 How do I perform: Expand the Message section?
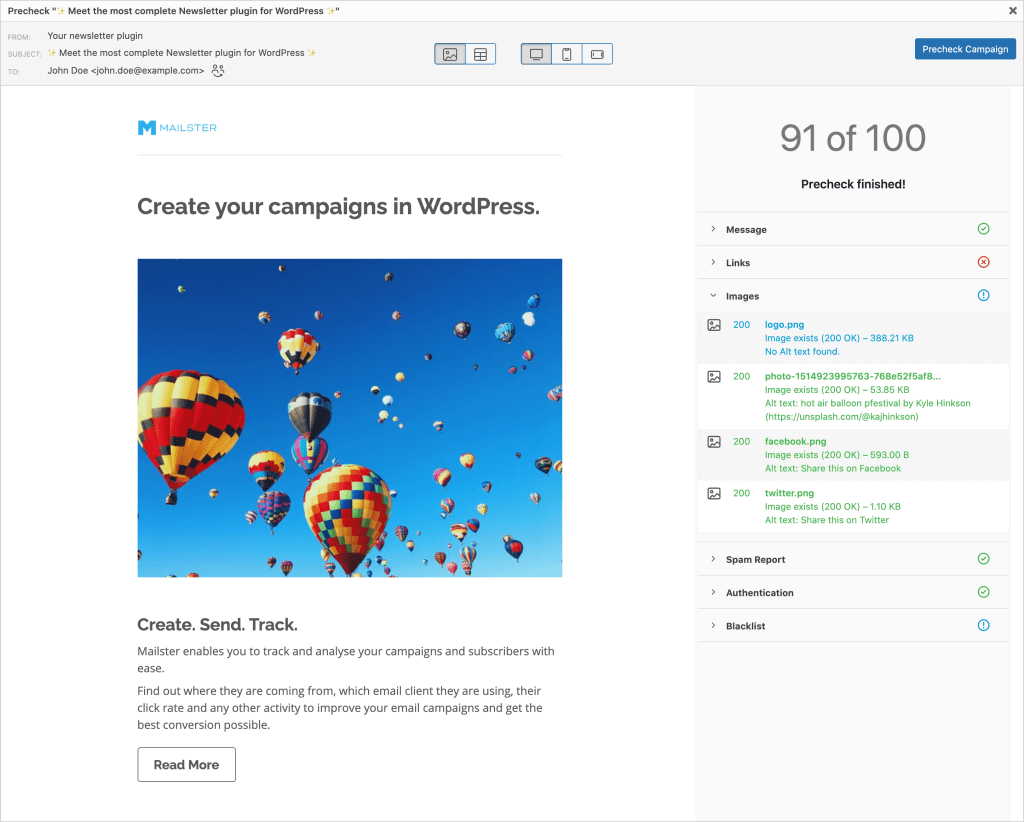pyautogui.click(x=746, y=230)
